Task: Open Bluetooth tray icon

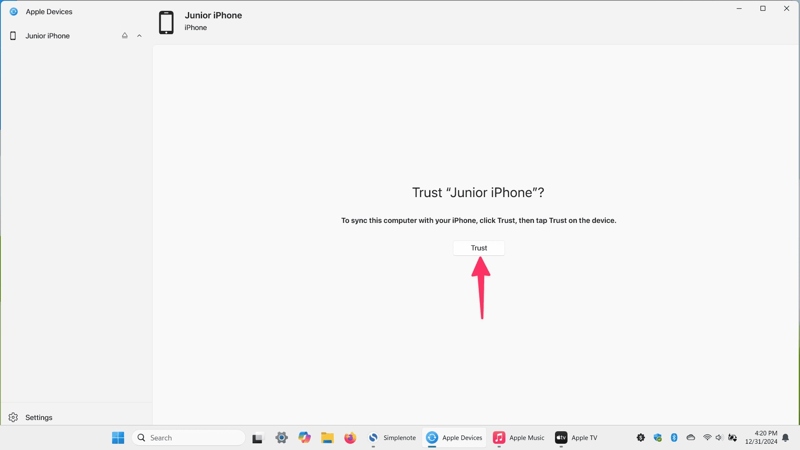Action: click(x=674, y=438)
